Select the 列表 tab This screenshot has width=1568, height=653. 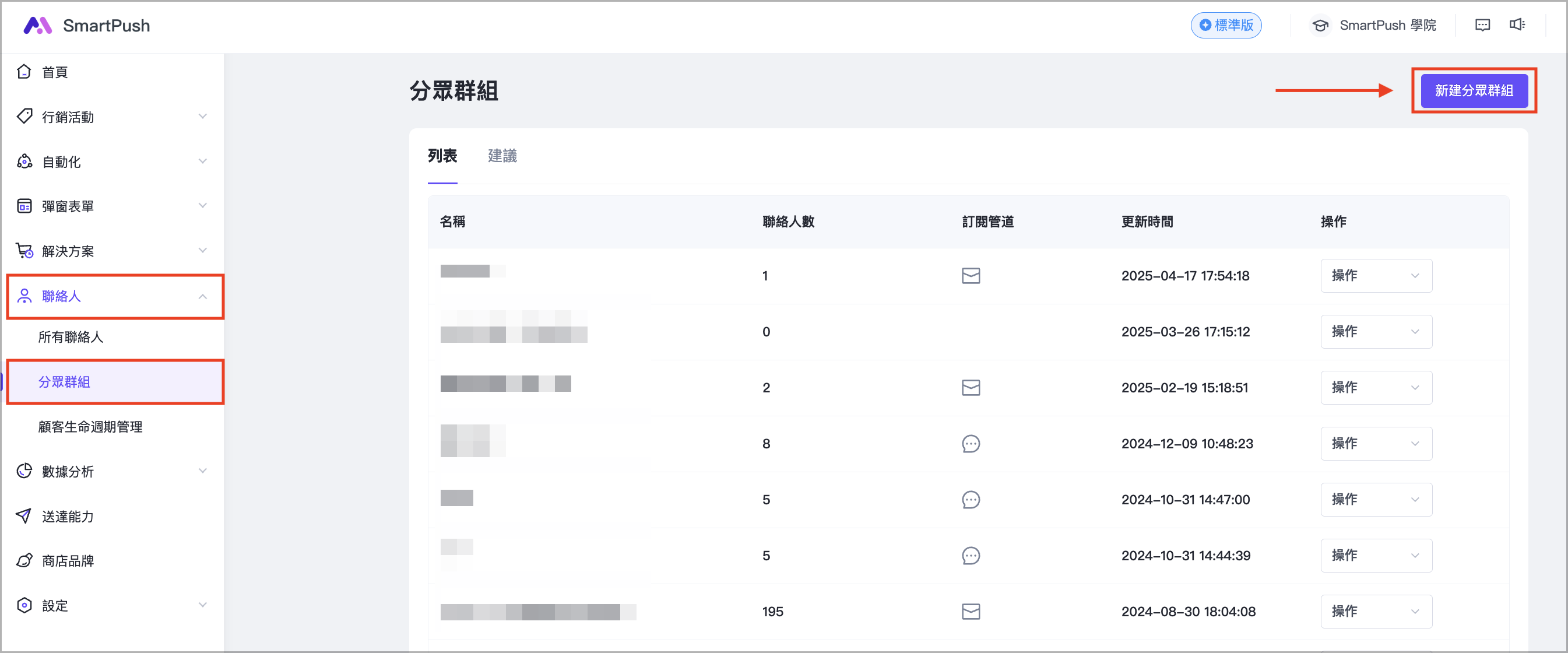[442, 156]
